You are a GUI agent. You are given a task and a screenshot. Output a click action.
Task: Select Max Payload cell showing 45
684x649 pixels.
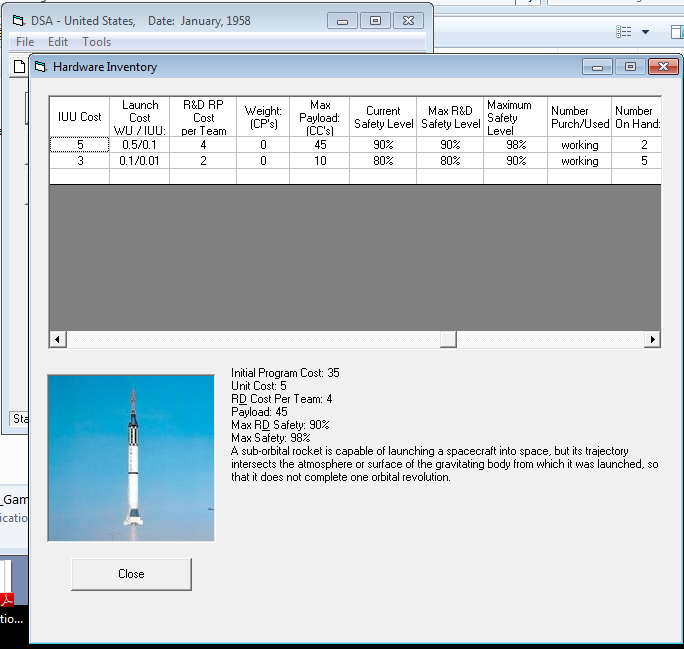[320, 145]
